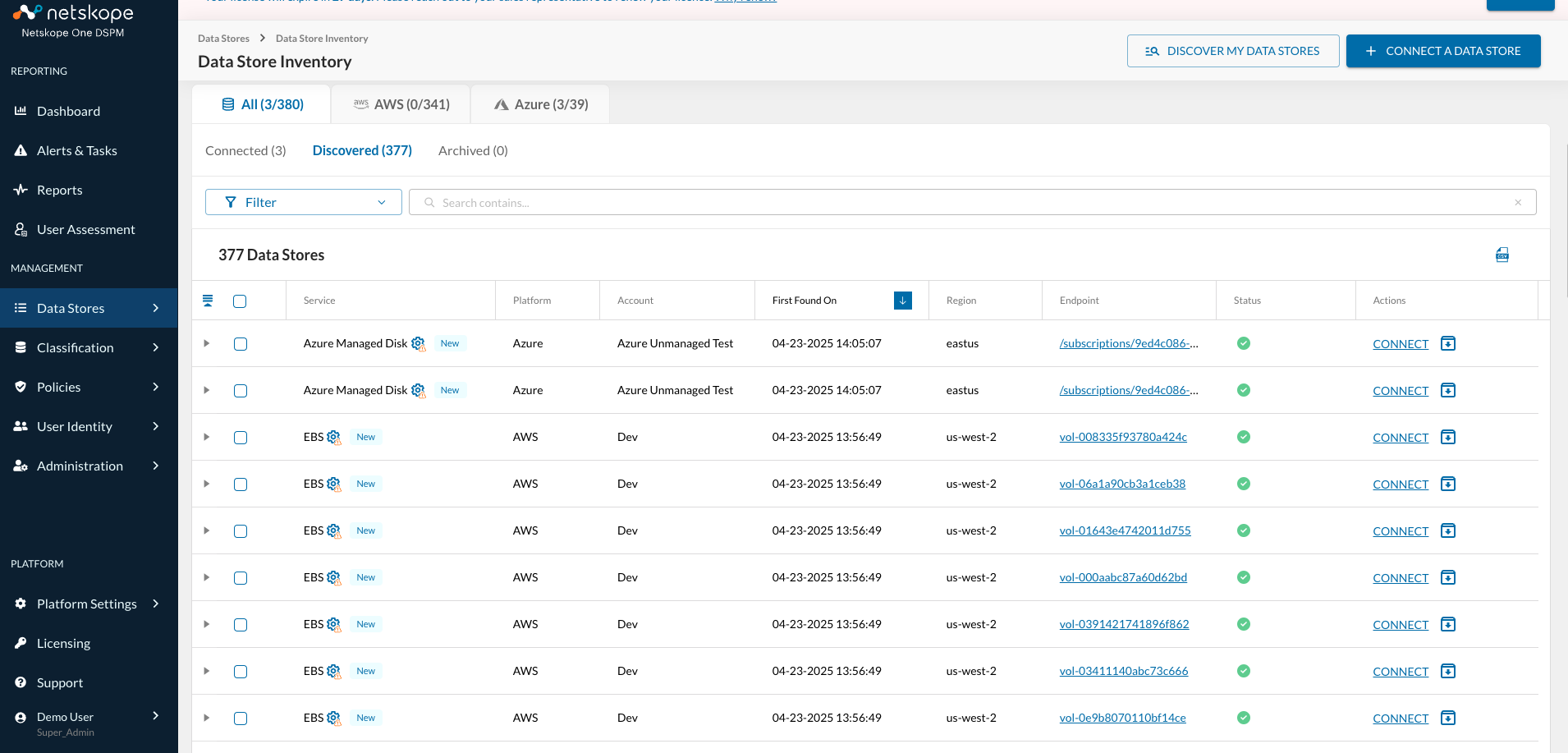The image size is (1568, 753).
Task: Open the Dashboard chart icon
Action: [21, 111]
